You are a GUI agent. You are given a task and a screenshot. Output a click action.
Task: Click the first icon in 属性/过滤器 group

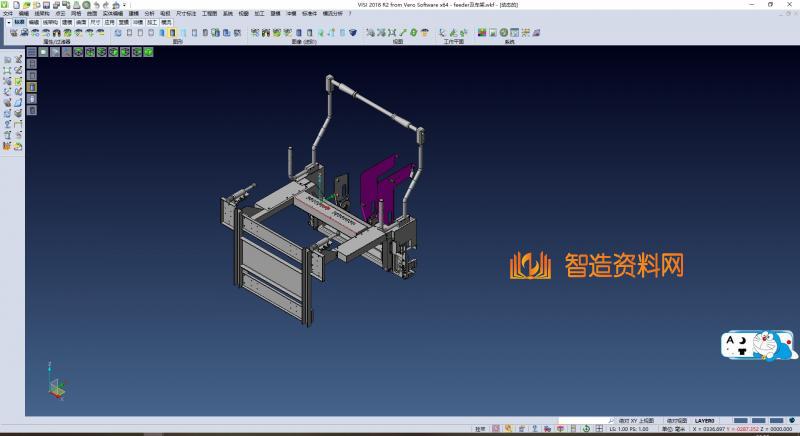(x=13, y=33)
